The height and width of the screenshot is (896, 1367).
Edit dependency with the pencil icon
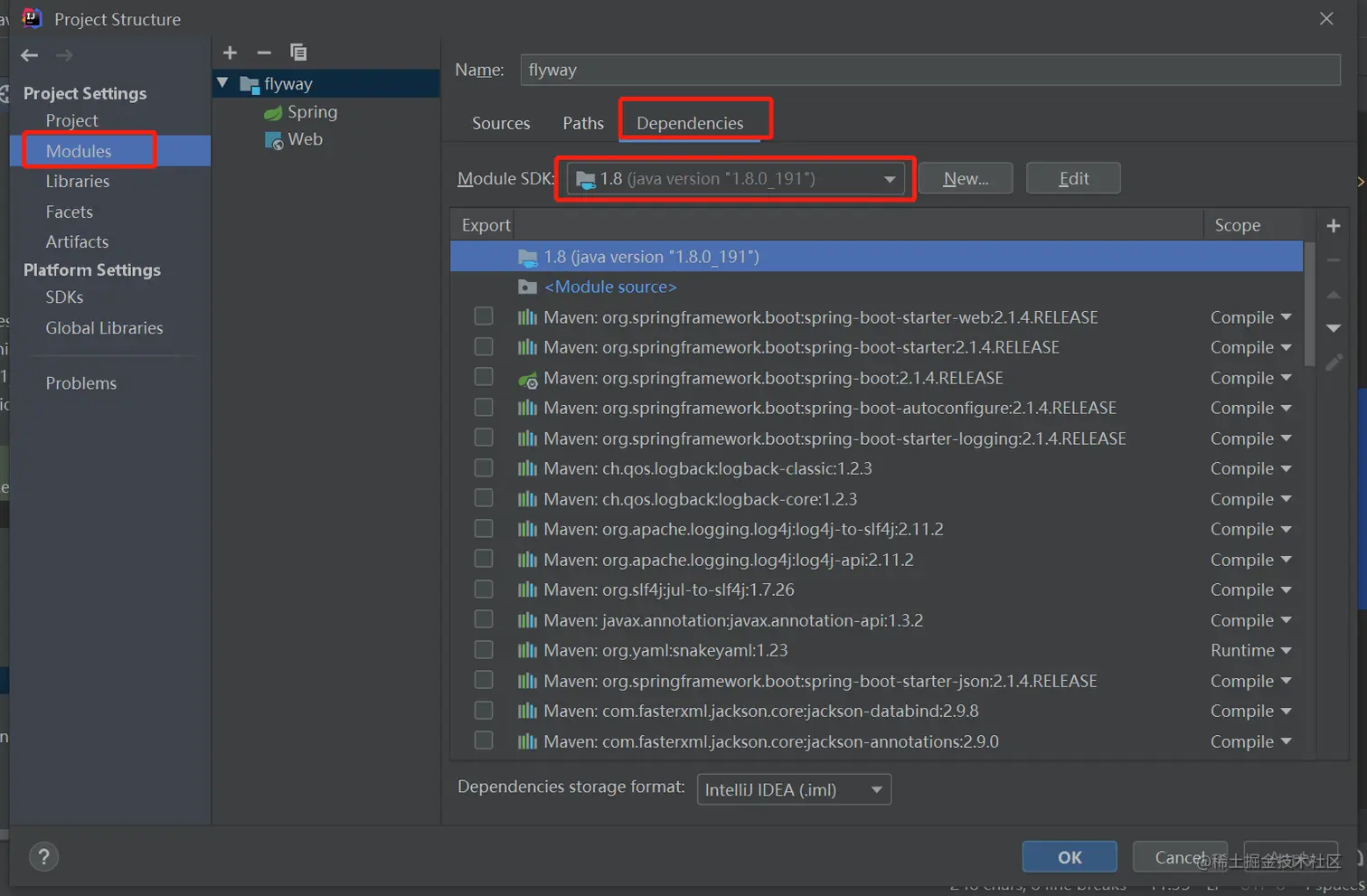1334,363
